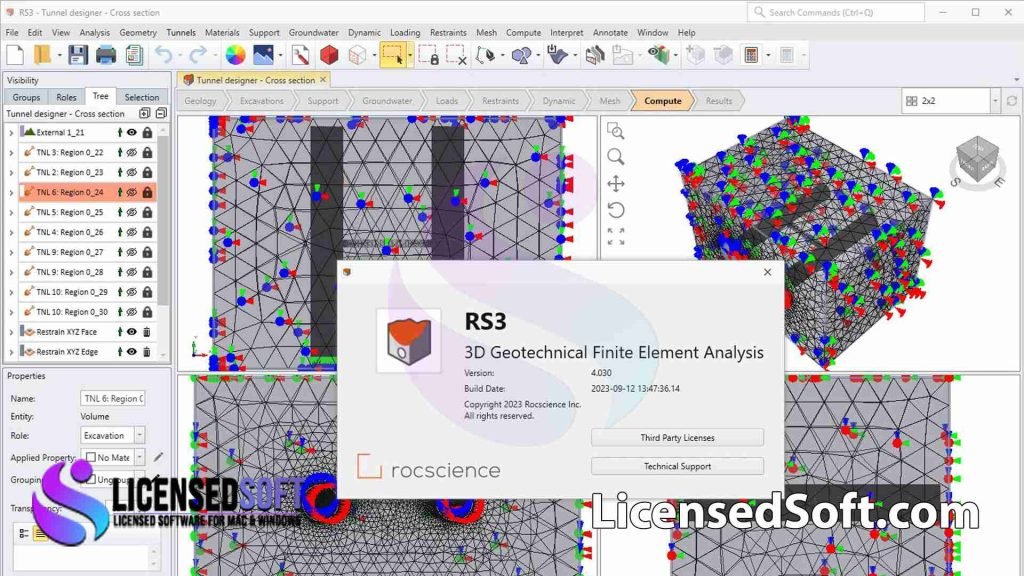Go to the Results workflow tab
1024x576 pixels.
coord(718,101)
